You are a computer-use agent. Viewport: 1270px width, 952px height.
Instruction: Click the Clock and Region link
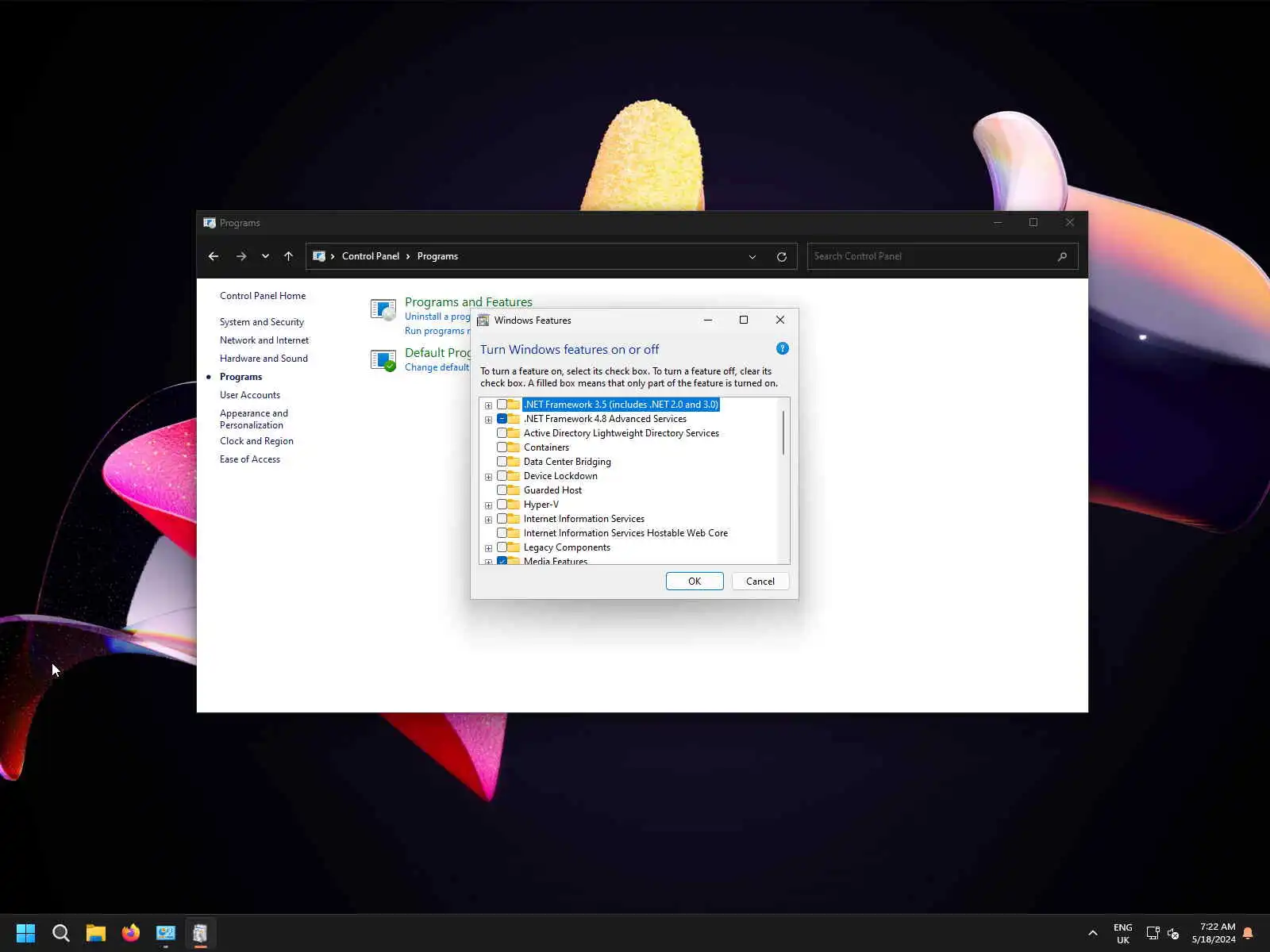tap(256, 441)
